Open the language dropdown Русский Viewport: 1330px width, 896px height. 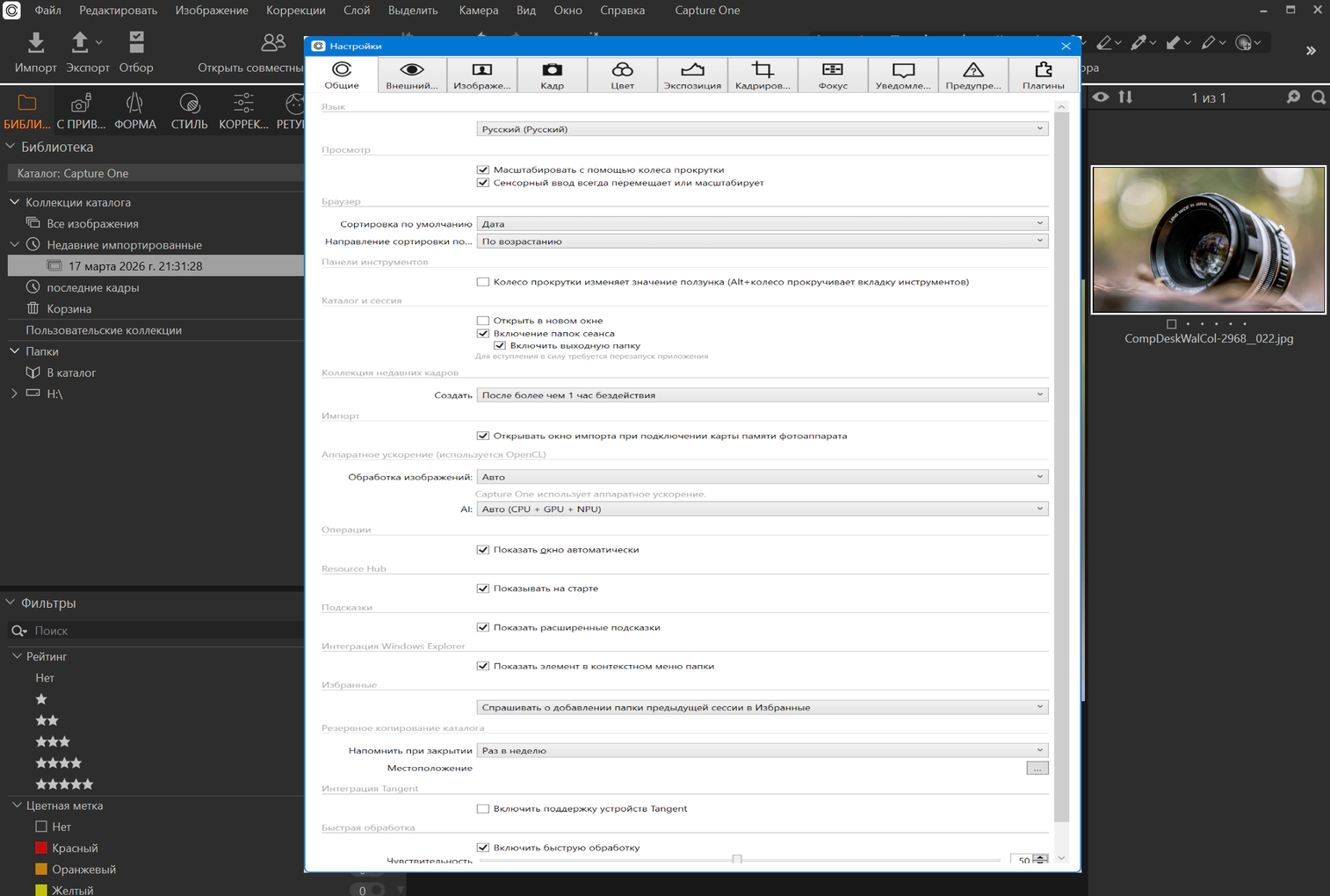tap(762, 129)
